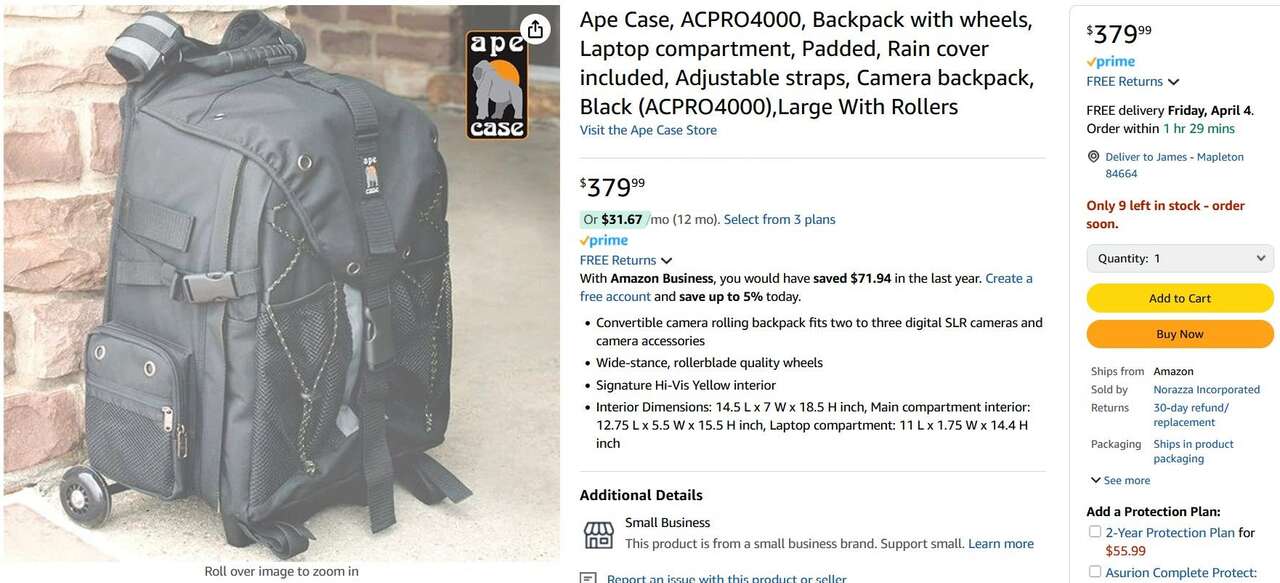The width and height of the screenshot is (1280, 583).
Task: Click the report issue speech icon
Action: tap(588, 578)
